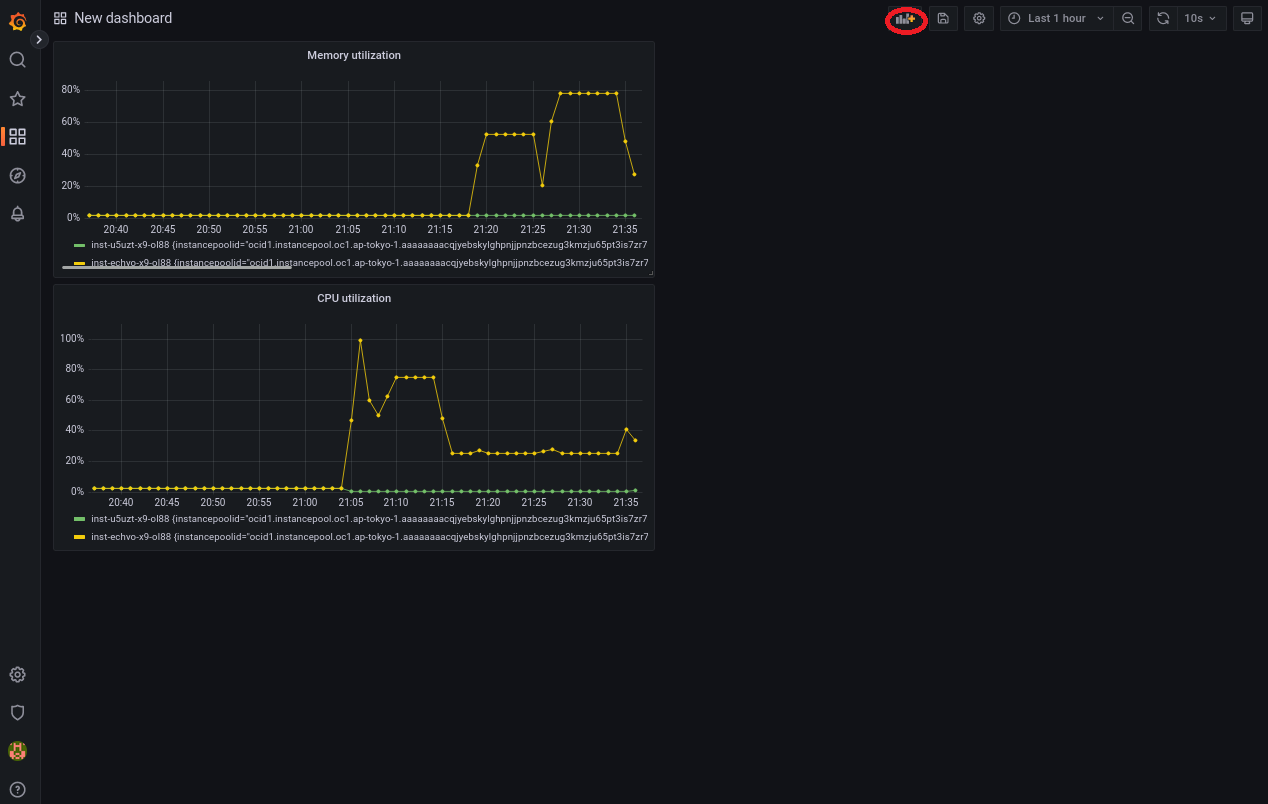Open the Starred dashboards icon
This screenshot has height=804, width=1268.
[17, 99]
